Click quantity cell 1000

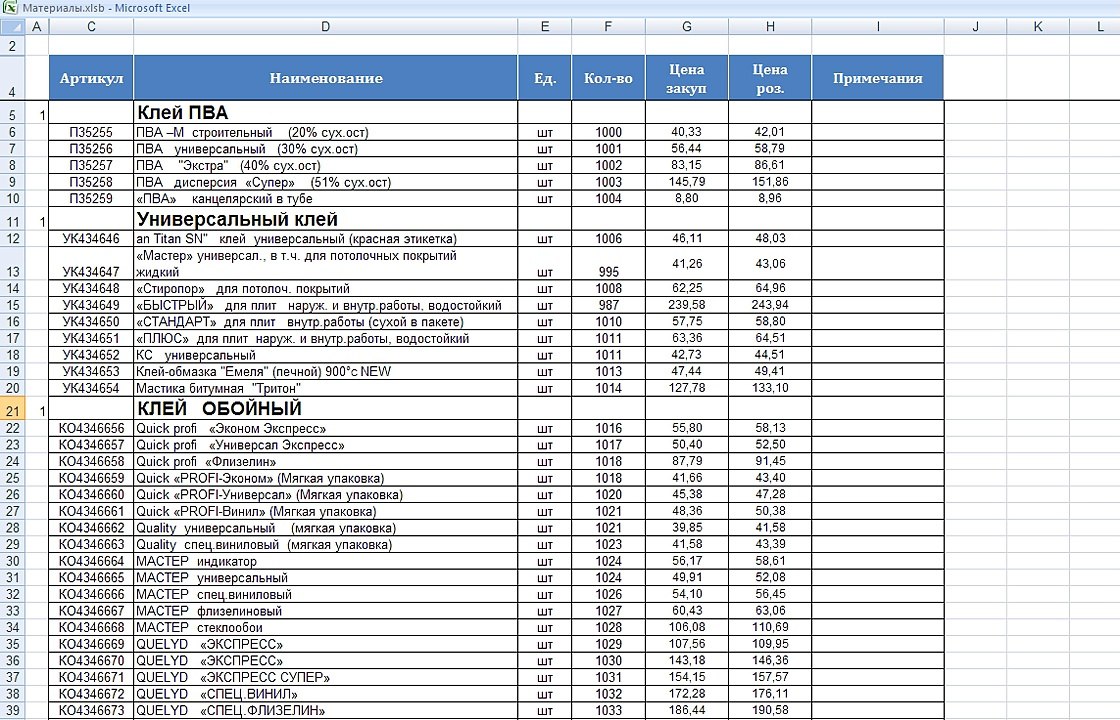609,132
